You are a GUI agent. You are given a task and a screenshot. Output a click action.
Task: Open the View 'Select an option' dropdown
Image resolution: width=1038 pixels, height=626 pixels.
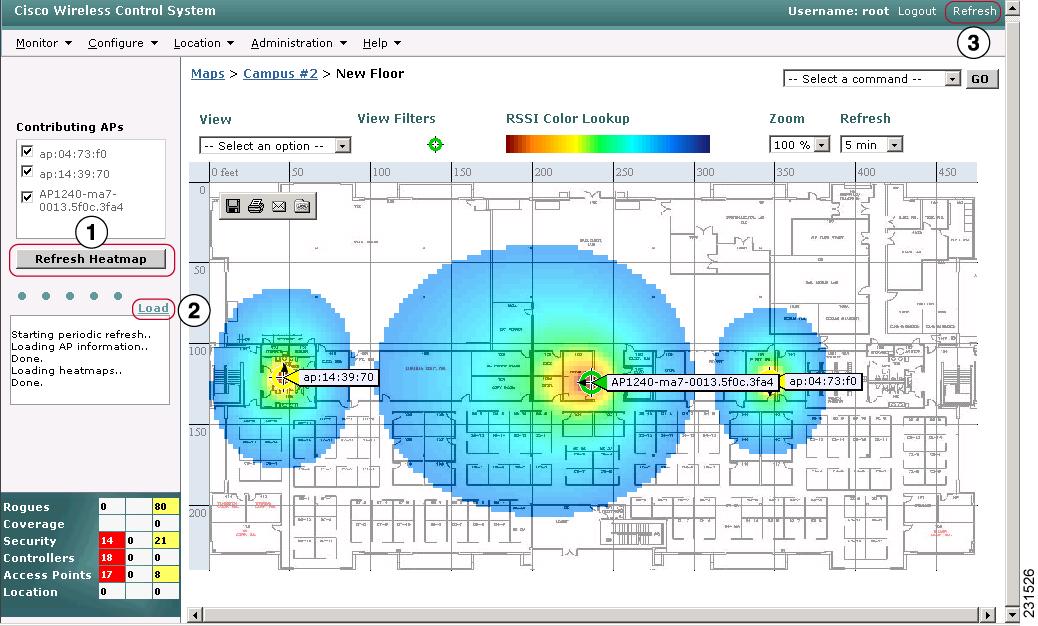(275, 146)
